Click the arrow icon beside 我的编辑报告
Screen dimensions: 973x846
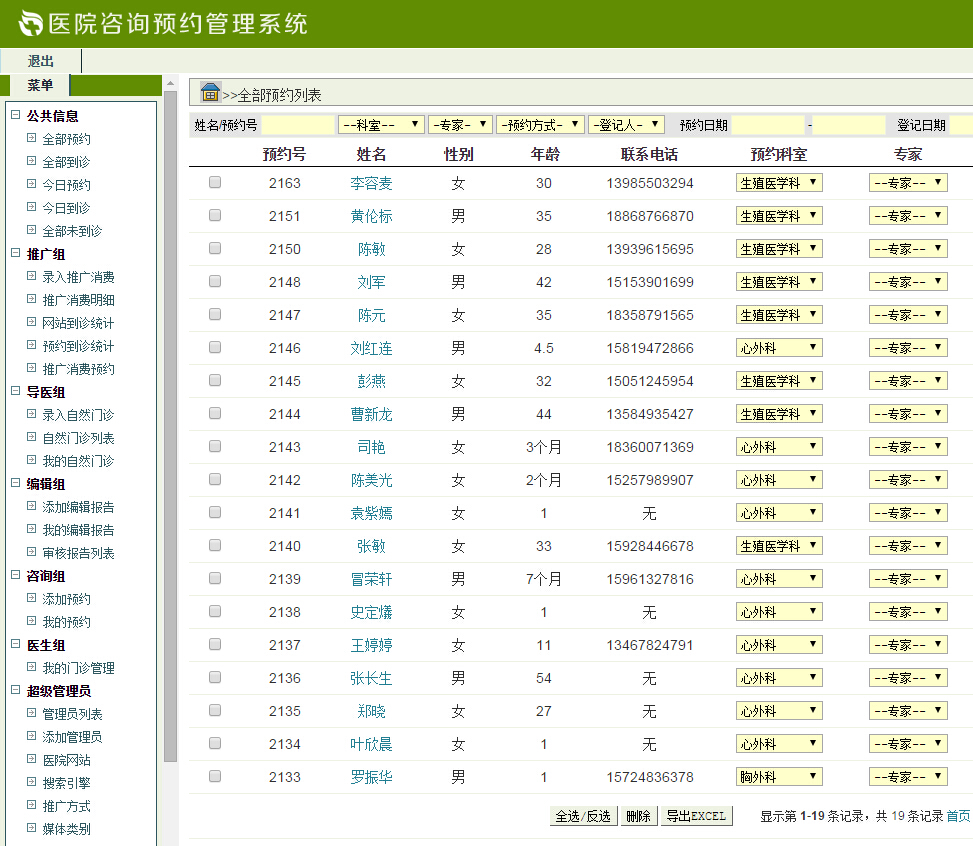(32, 529)
